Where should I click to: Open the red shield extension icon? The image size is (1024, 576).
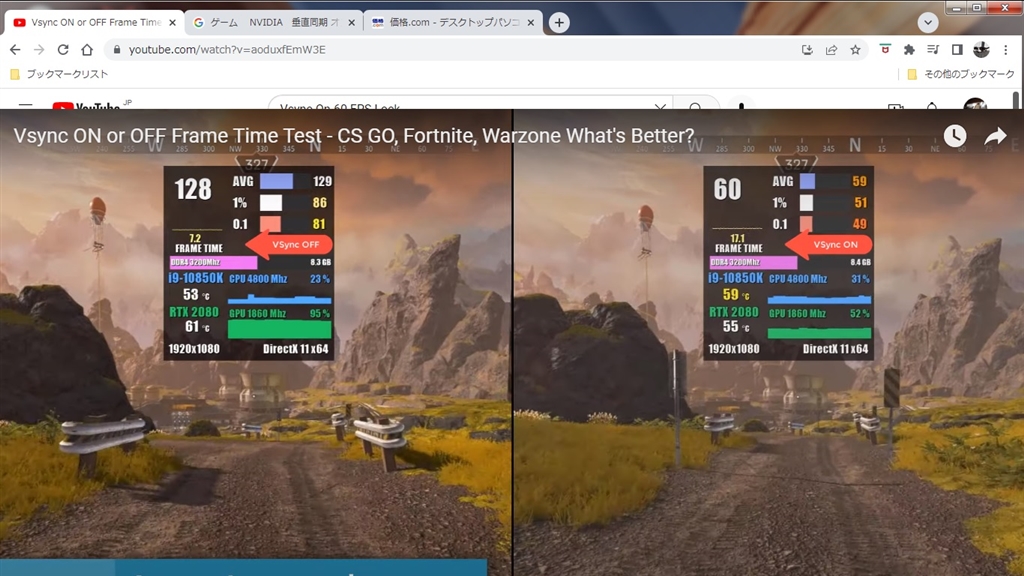pyautogui.click(x=885, y=50)
